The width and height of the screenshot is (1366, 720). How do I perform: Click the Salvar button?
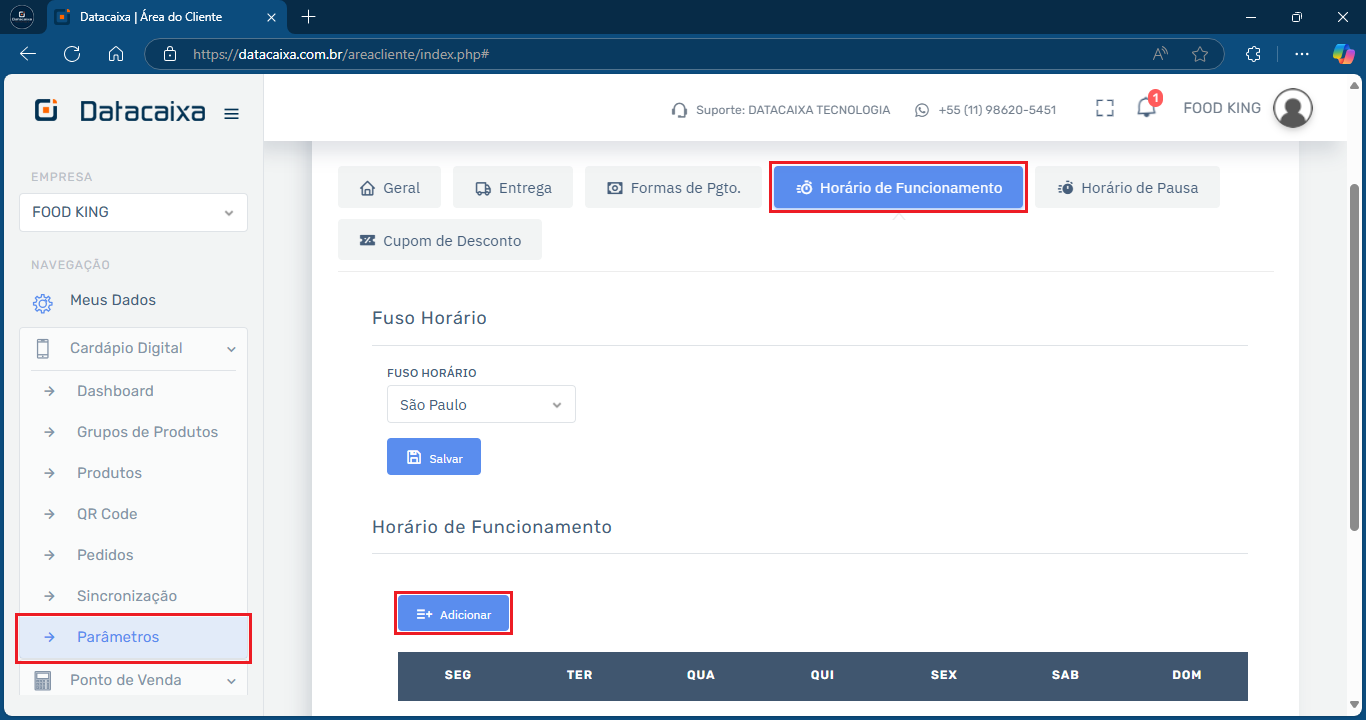click(434, 457)
